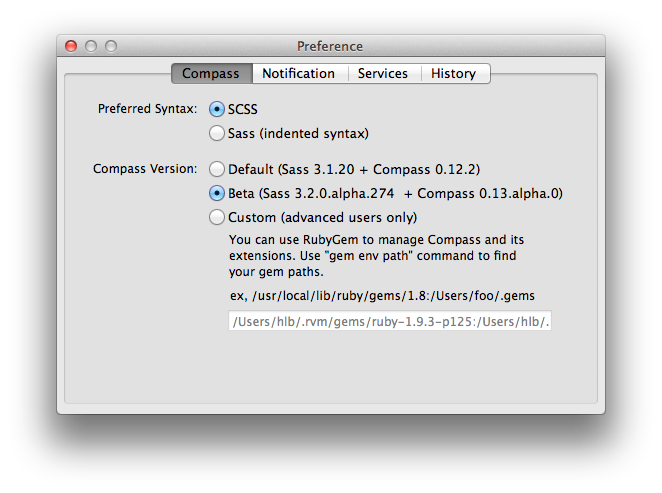662x493 pixels.
Task: Pick the Default Compass version option
Action: click(217, 169)
